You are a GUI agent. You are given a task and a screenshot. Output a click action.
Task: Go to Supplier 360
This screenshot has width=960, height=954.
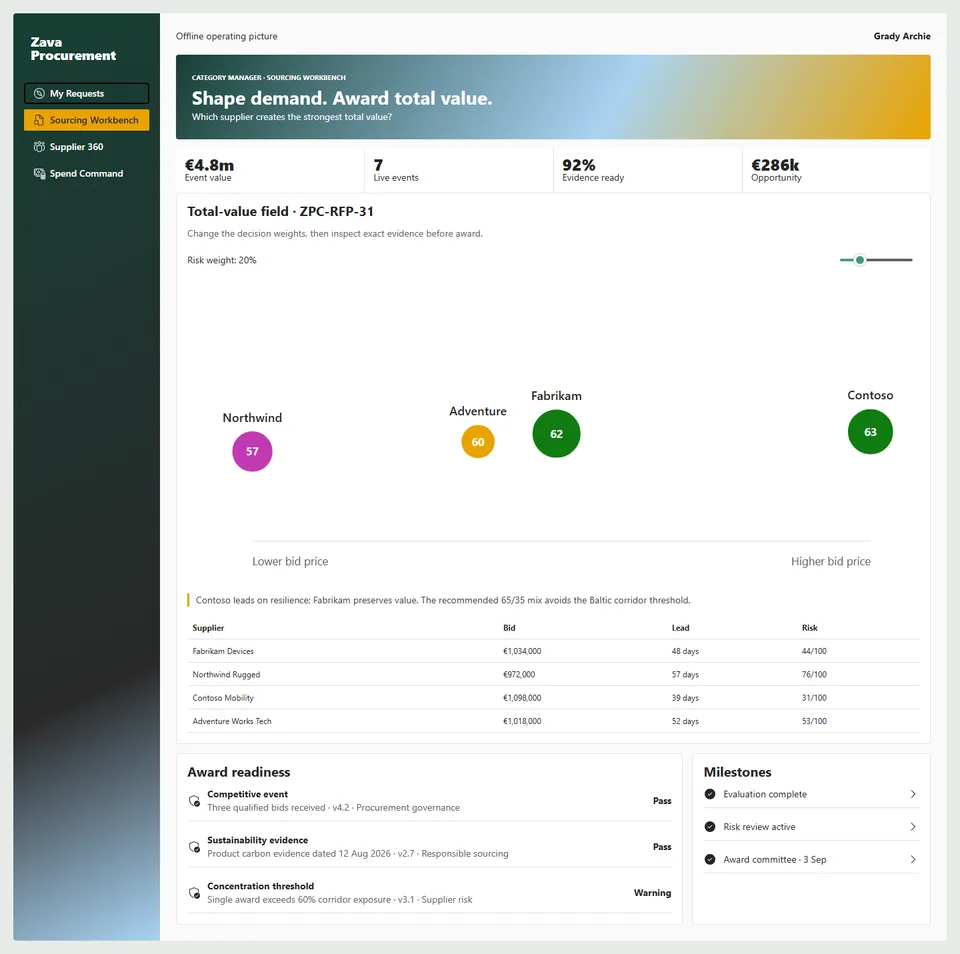click(x=86, y=147)
